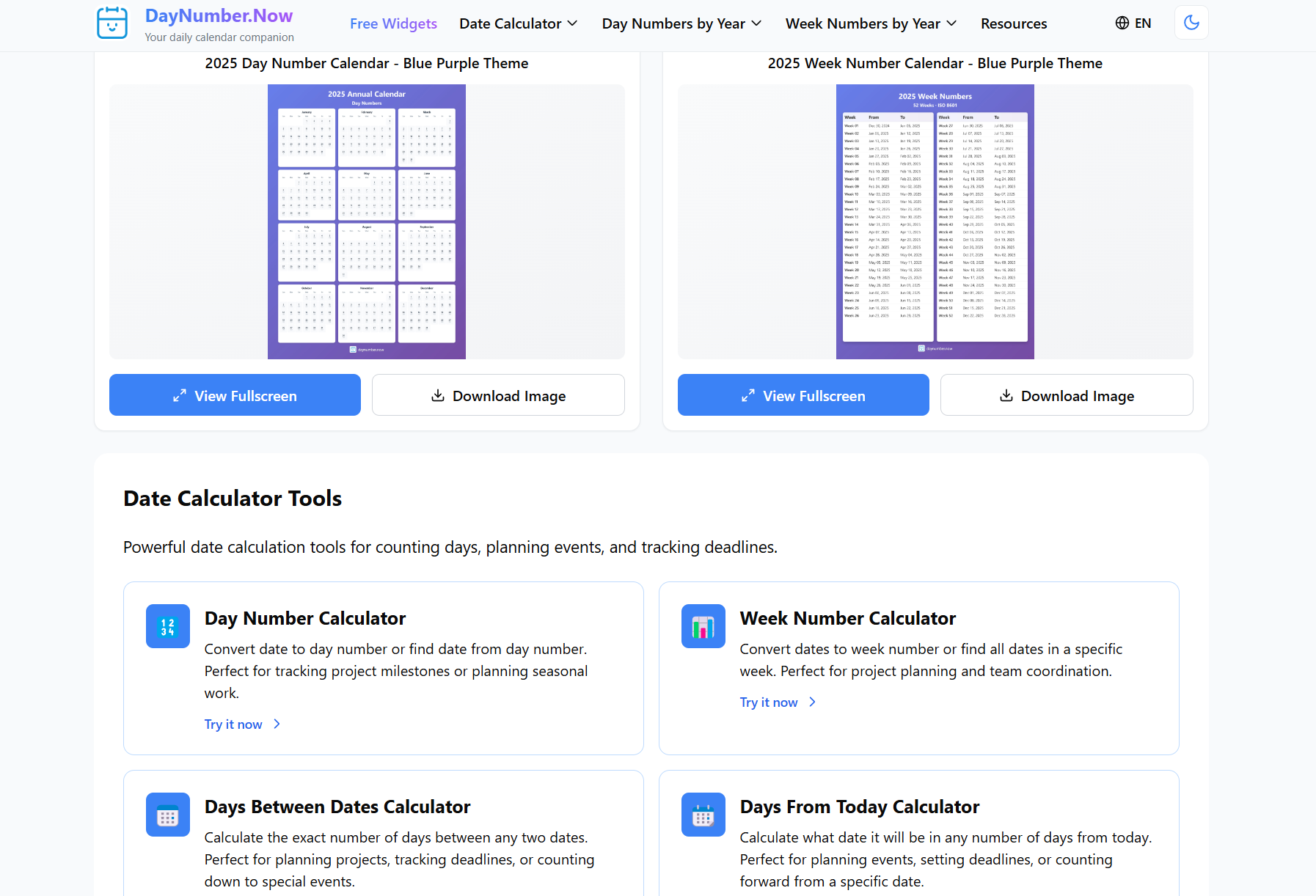
Task: Open the Resources menu item
Action: click(x=1014, y=23)
